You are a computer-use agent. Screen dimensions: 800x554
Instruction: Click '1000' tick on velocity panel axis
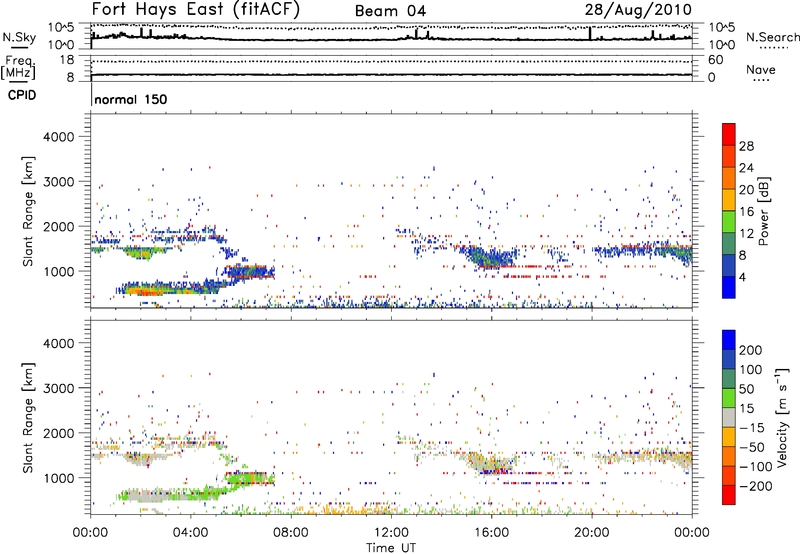tap(59, 478)
